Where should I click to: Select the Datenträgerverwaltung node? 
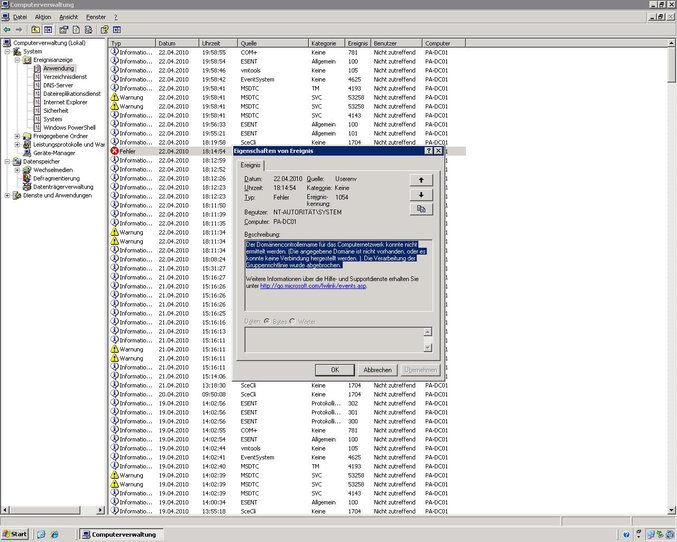coord(63,187)
